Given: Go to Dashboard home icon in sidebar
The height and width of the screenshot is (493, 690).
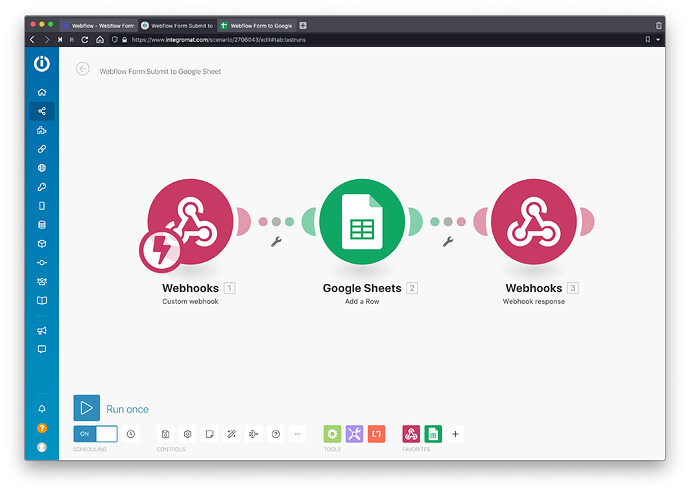Looking at the screenshot, I should pos(42,92).
